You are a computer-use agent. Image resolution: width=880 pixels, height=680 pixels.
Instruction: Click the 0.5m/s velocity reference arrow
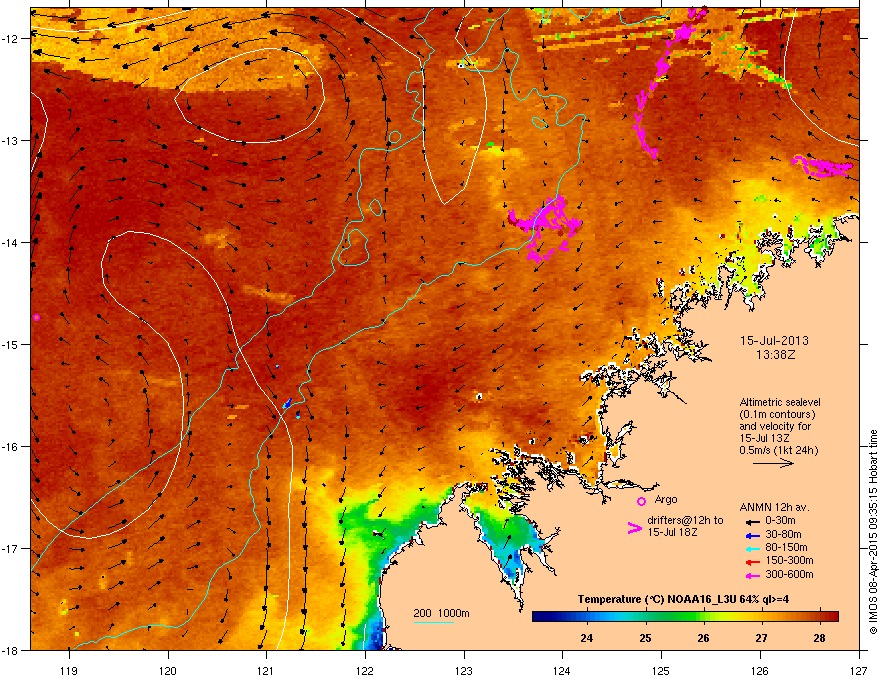pyautogui.click(x=773, y=463)
